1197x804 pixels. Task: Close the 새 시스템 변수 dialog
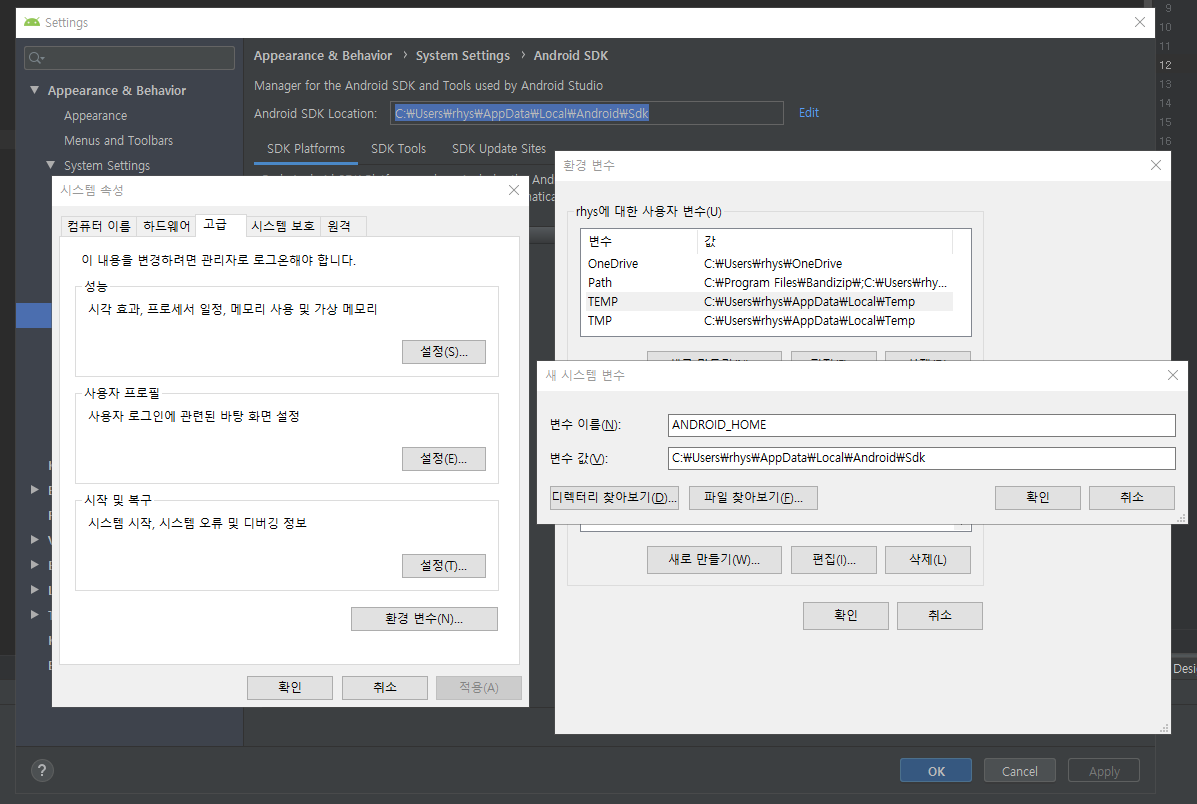(x=1173, y=375)
